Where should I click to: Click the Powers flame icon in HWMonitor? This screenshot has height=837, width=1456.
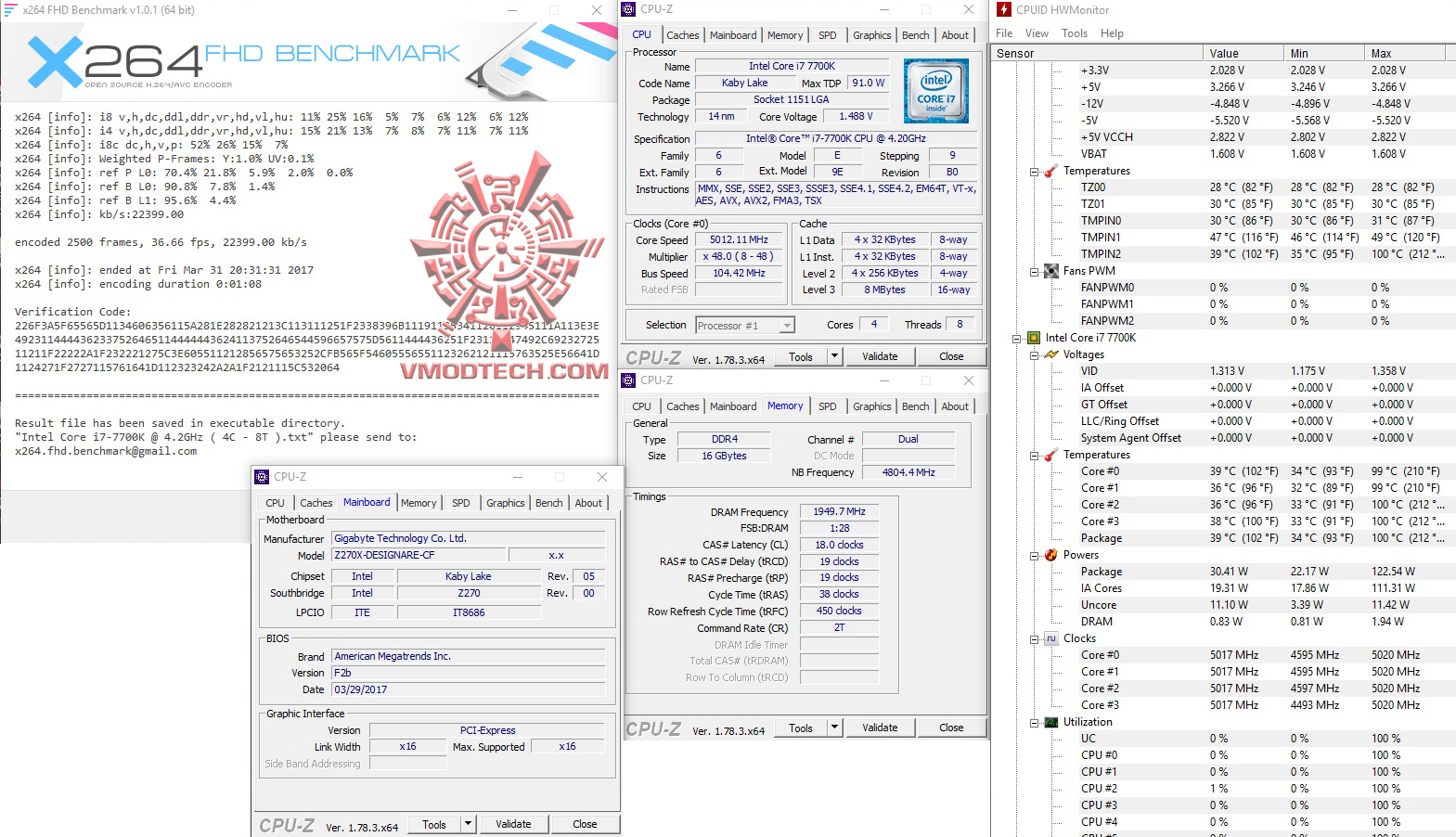(1051, 555)
